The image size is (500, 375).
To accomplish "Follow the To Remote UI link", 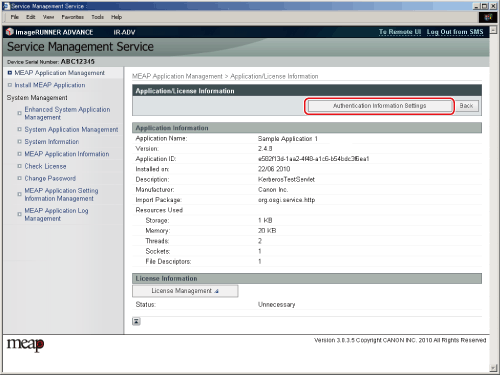I will pyautogui.click(x=400, y=32).
